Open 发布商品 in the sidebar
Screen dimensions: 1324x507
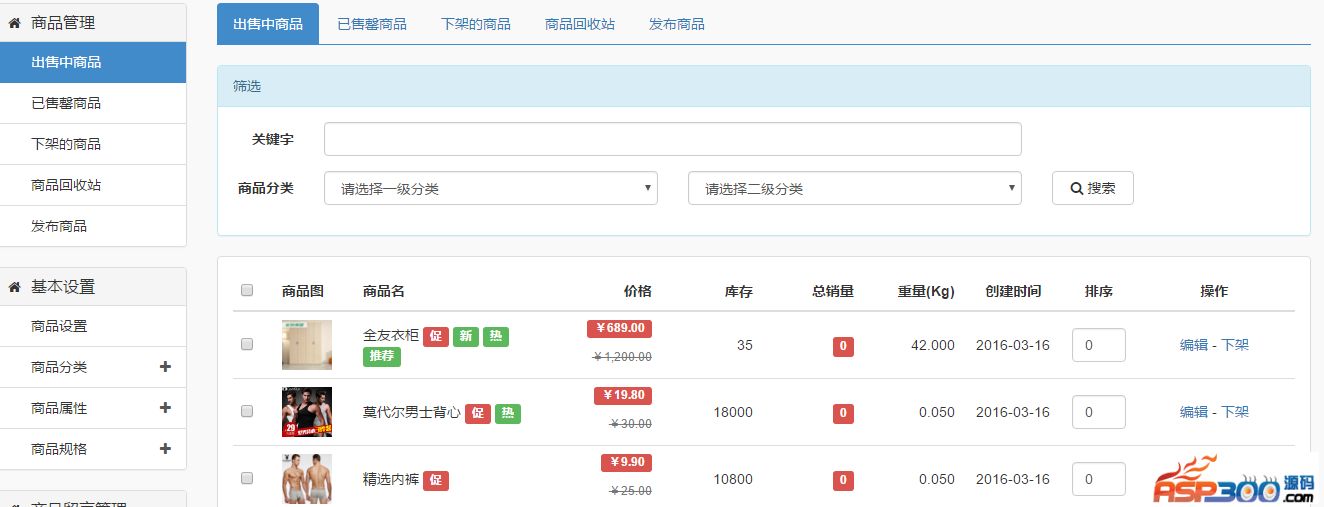[x=93, y=226]
